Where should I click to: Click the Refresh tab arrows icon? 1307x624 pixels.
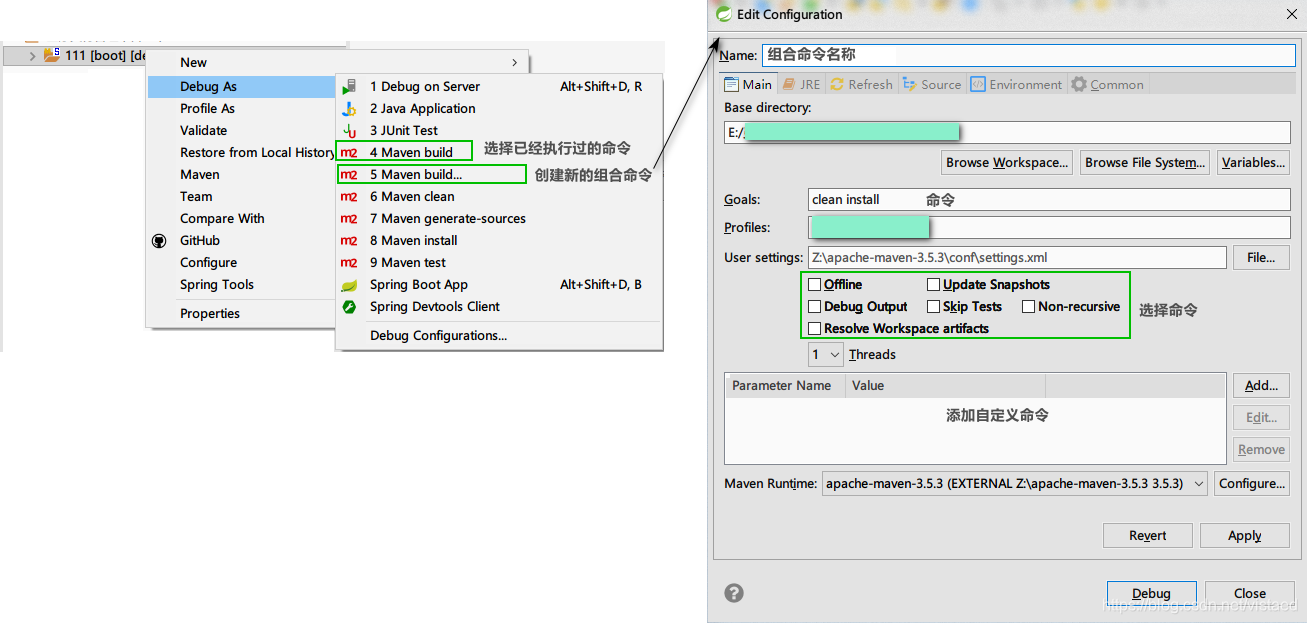point(837,85)
